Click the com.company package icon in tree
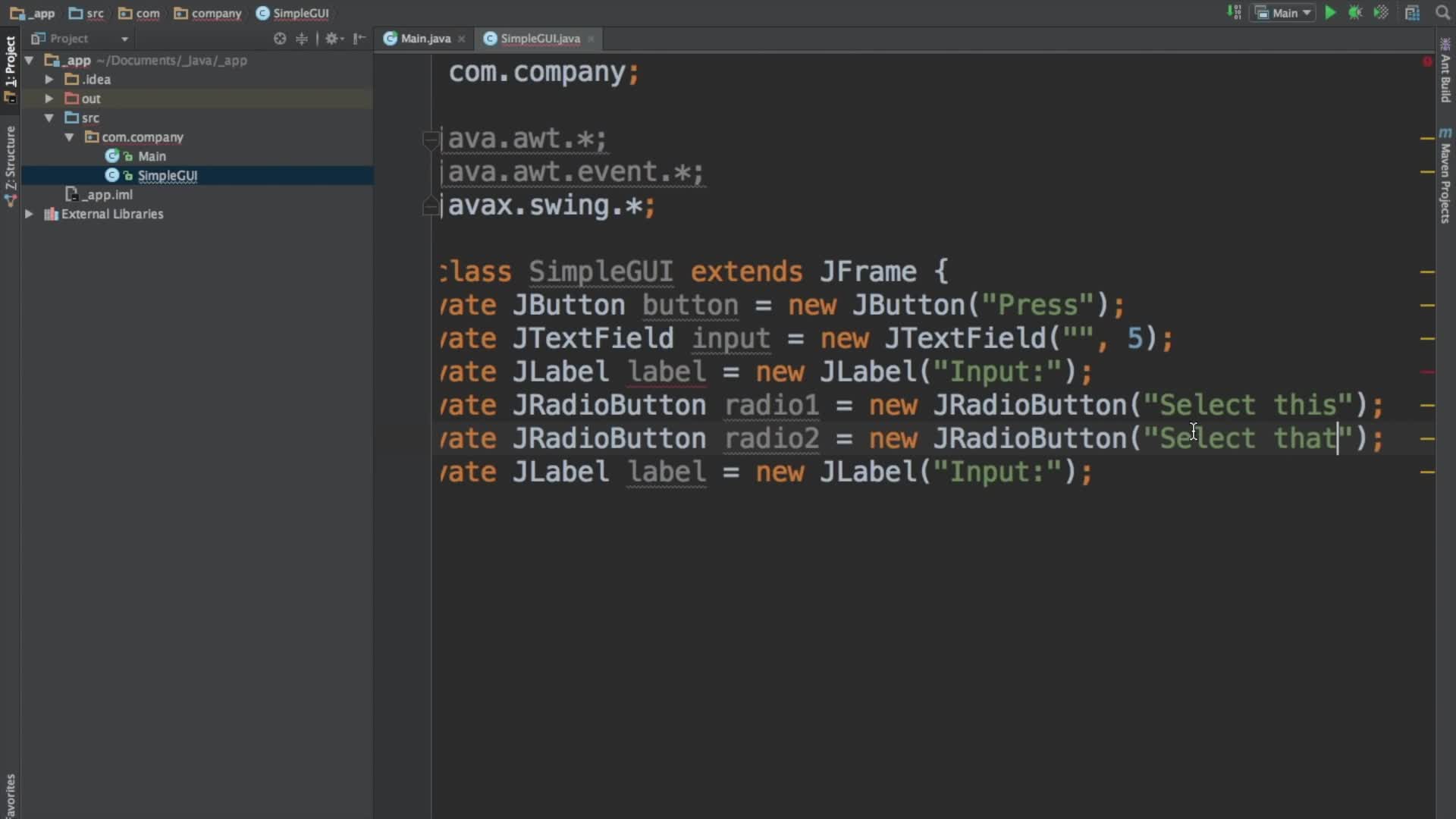 (x=92, y=136)
